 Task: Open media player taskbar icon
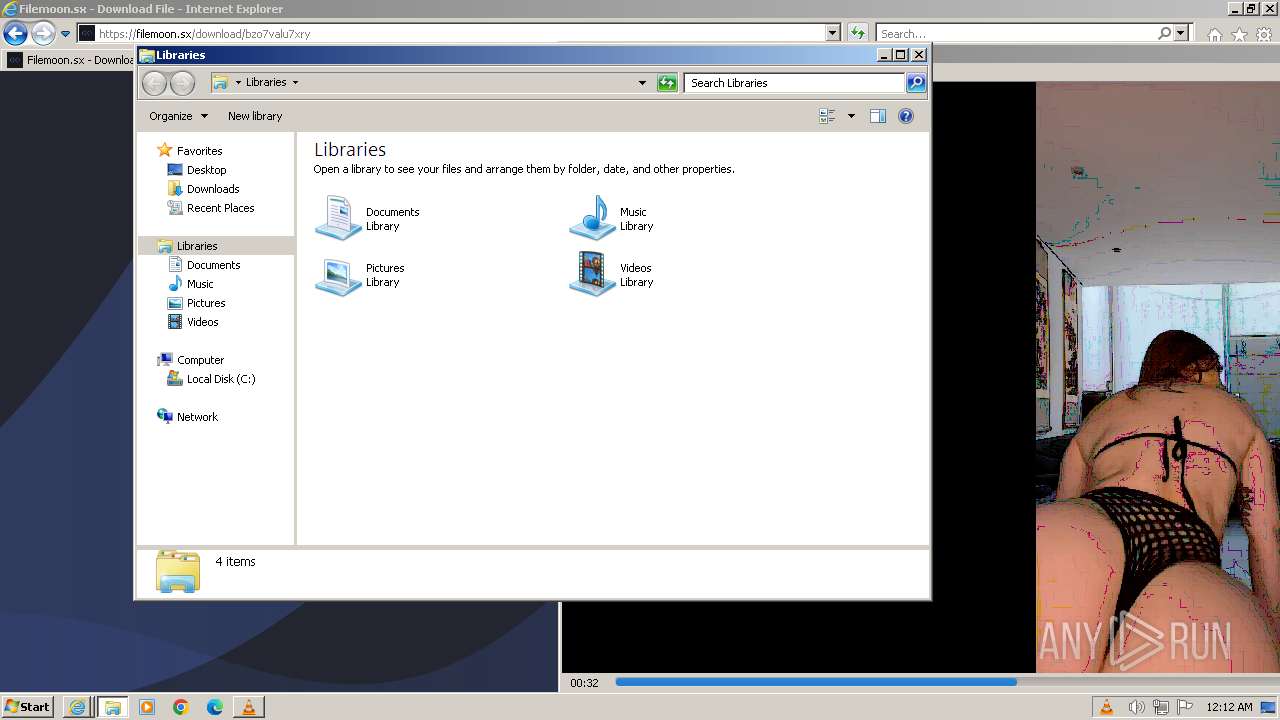point(147,707)
